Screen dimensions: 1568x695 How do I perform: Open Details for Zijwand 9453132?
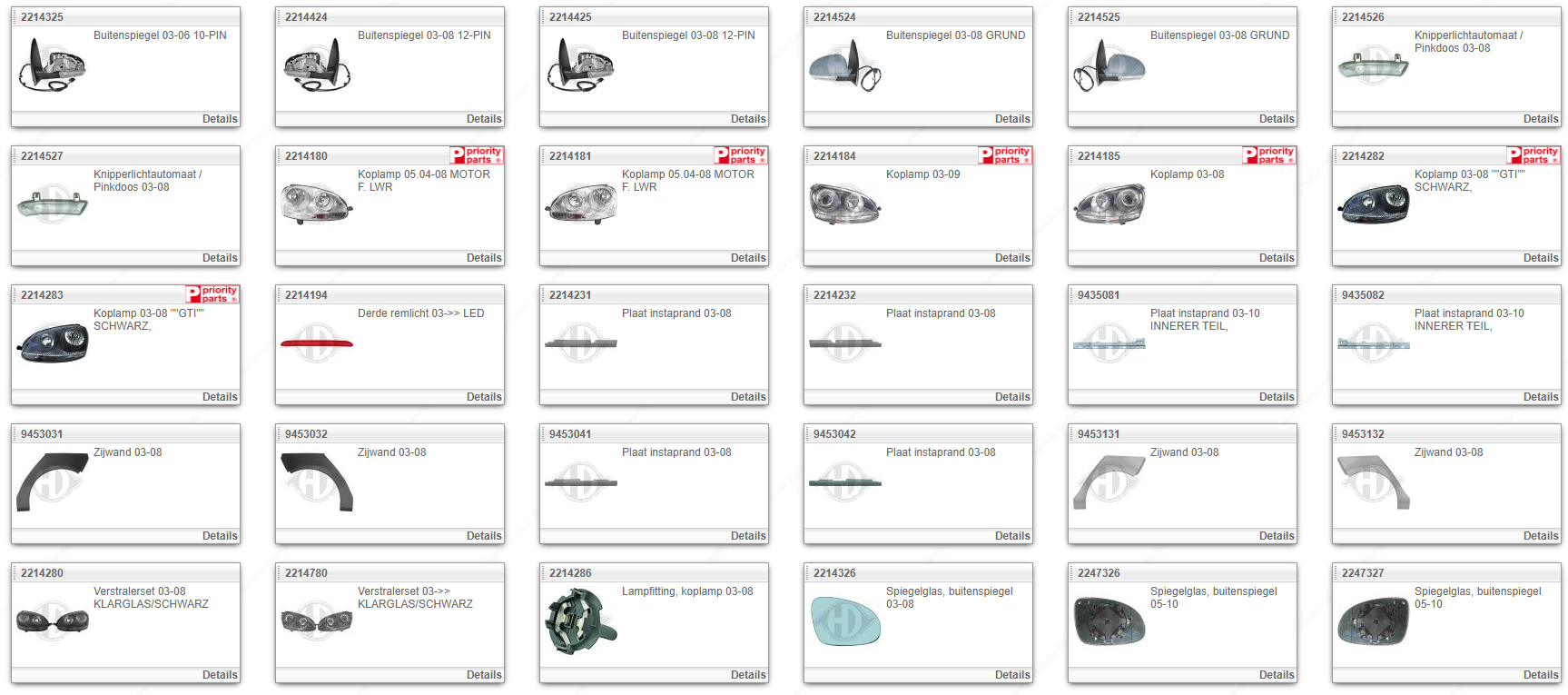[x=1540, y=536]
